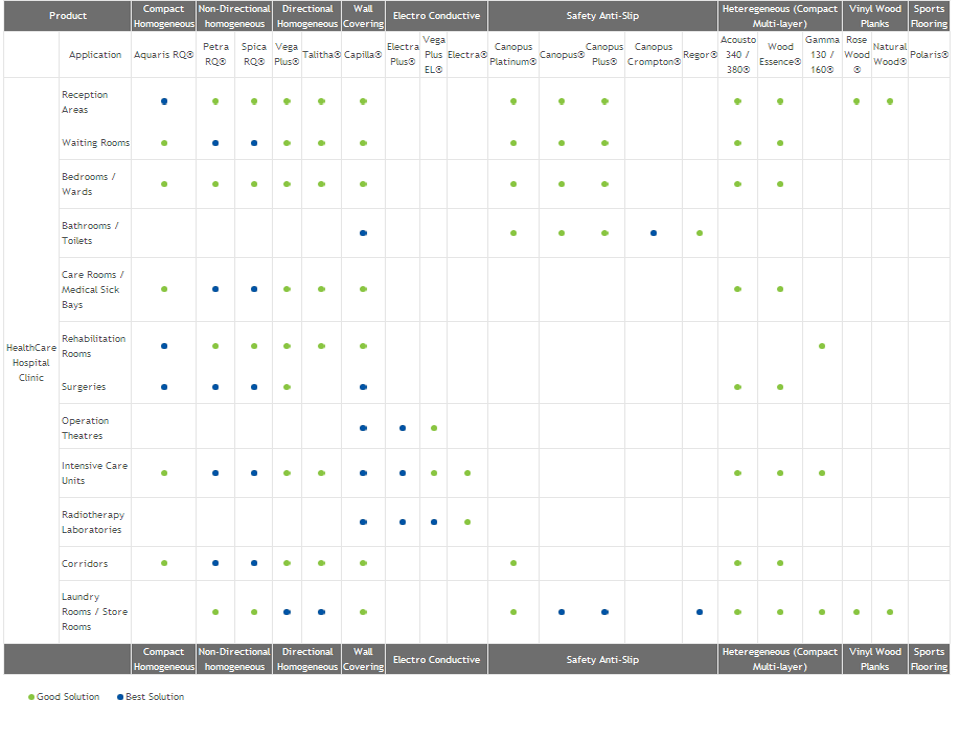Click the Good Solution legend text
The height and width of the screenshot is (730, 960).
68,698
